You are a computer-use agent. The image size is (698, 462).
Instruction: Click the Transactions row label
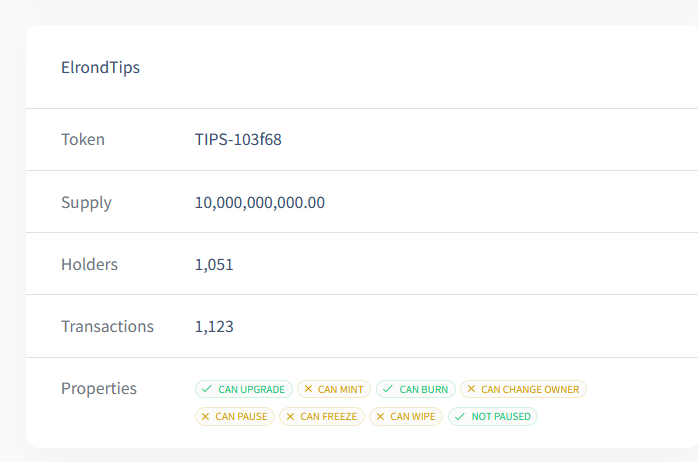pos(107,326)
